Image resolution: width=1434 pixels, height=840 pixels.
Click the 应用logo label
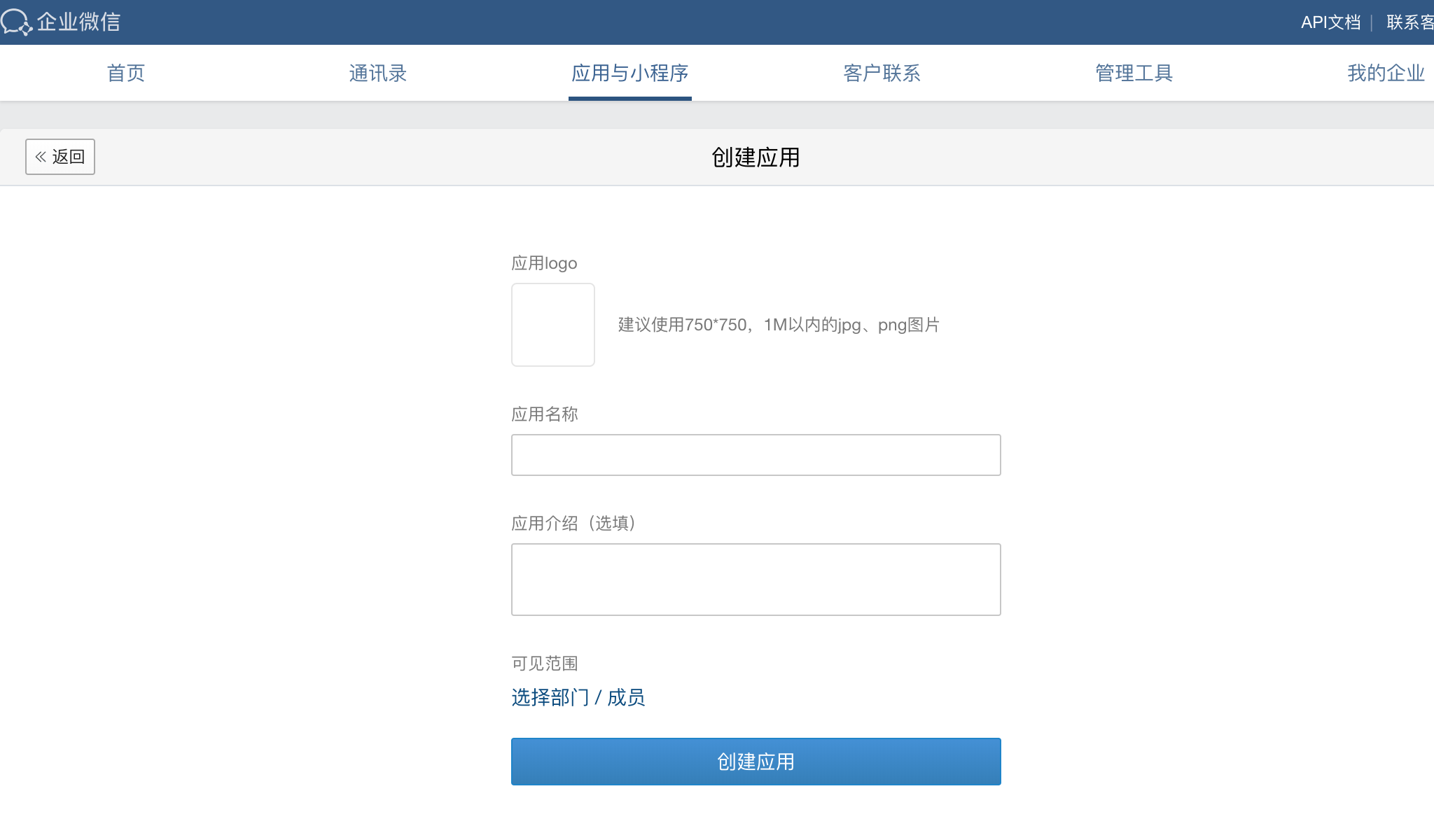(x=544, y=263)
